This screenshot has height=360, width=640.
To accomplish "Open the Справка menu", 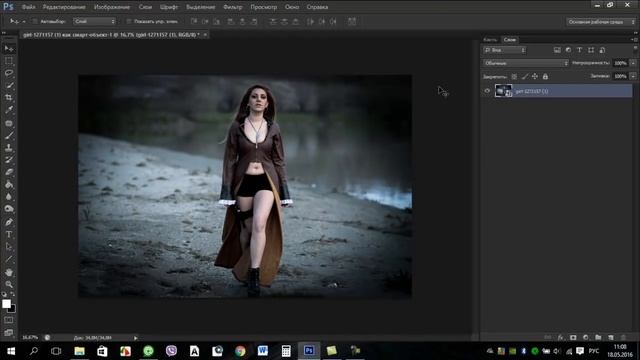I will point(317,7).
